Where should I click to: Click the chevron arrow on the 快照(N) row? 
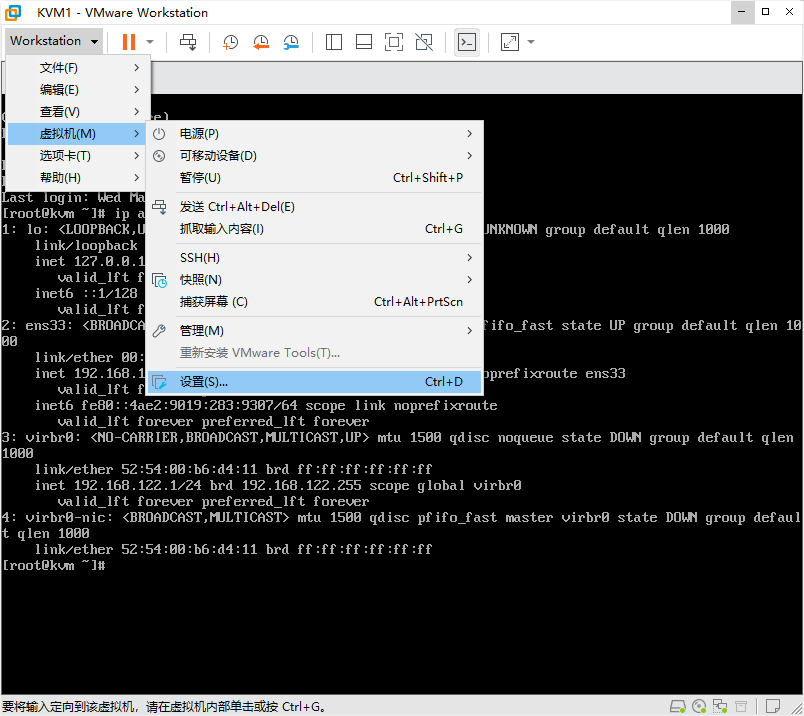click(470, 280)
